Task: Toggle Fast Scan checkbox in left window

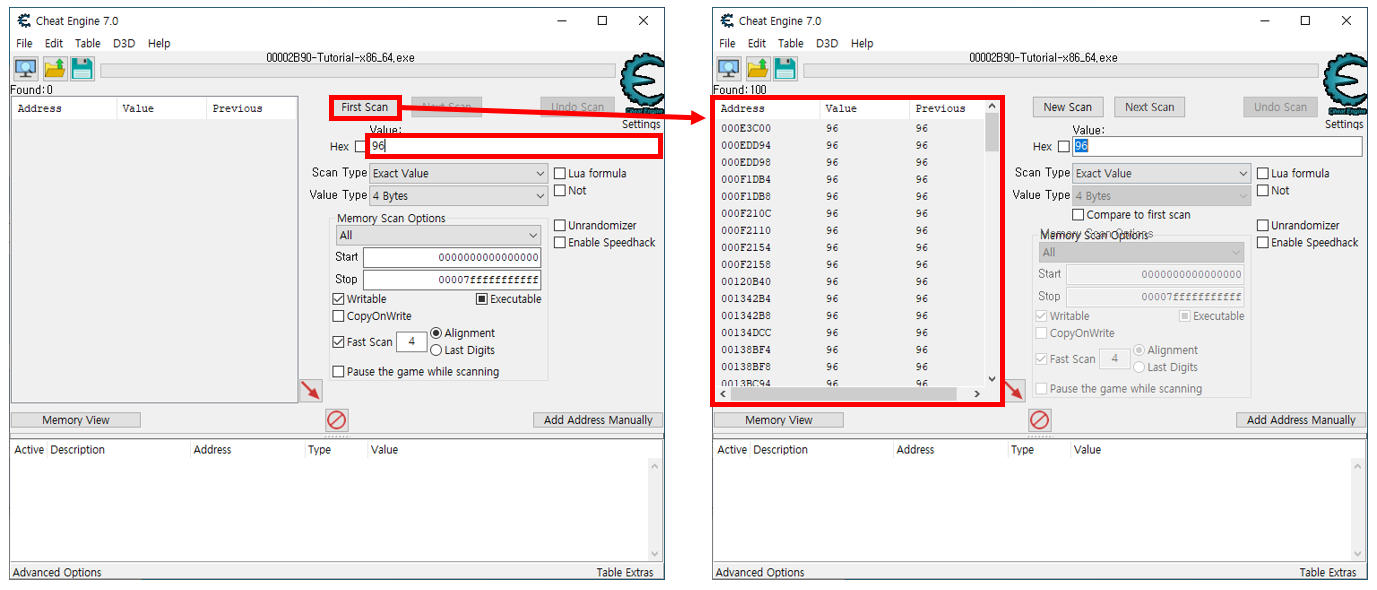Action: click(339, 342)
